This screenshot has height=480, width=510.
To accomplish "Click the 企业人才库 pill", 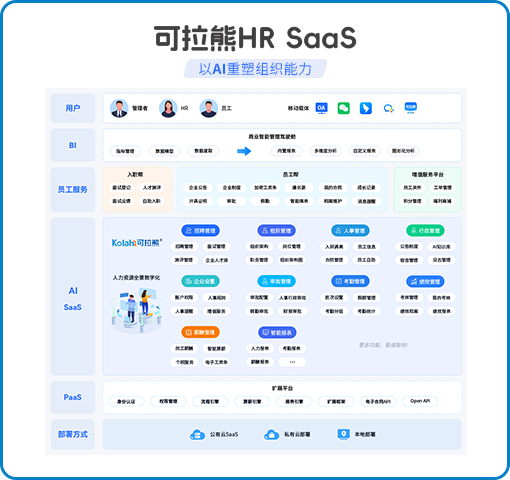I will (216, 260).
